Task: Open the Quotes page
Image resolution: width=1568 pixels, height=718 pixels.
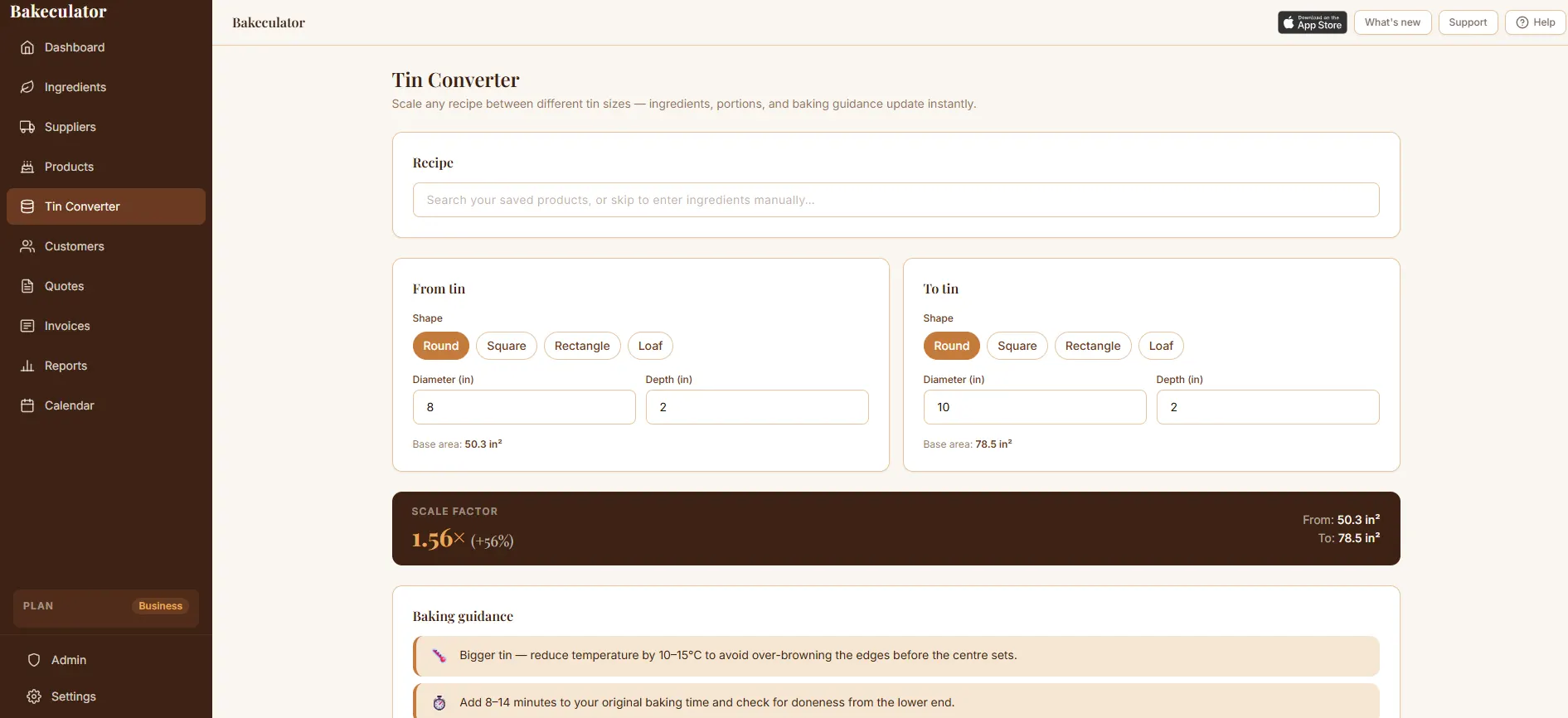Action: 106,286
